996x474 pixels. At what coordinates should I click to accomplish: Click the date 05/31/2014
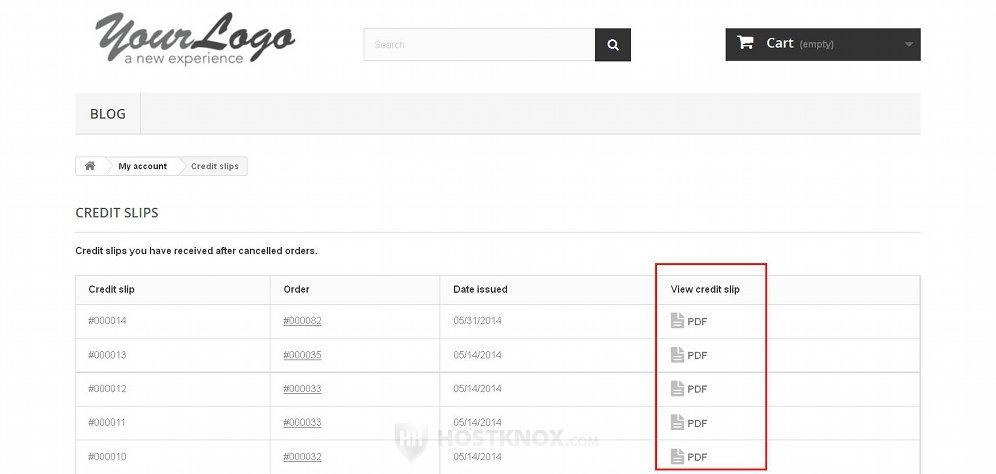[477, 321]
